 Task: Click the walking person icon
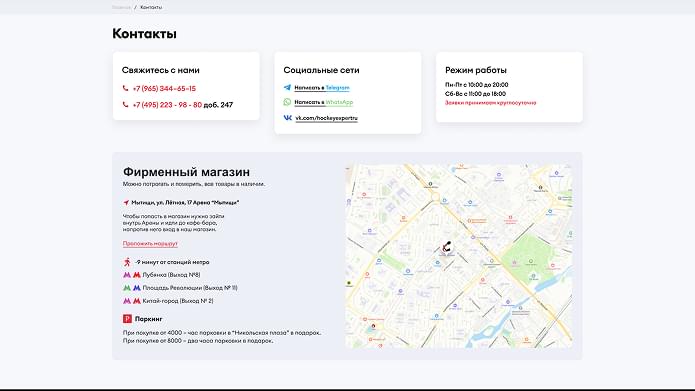[x=127, y=262]
